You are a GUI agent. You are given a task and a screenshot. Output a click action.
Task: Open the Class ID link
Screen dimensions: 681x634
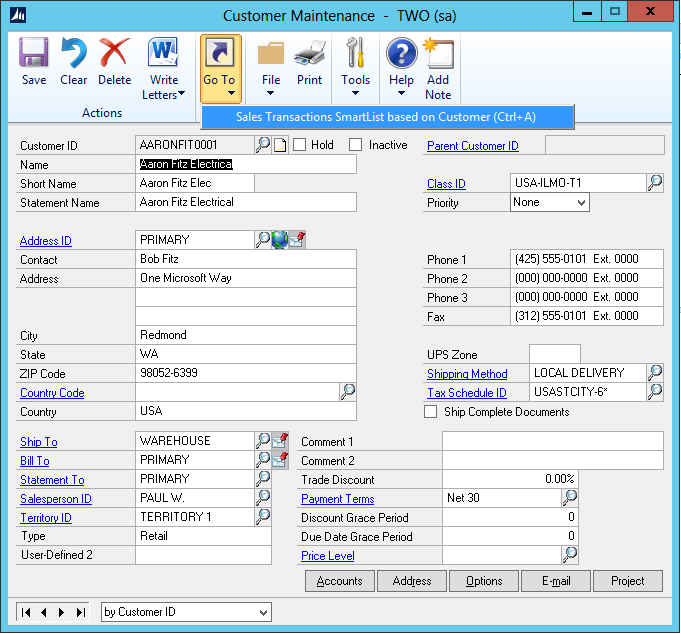click(x=446, y=184)
